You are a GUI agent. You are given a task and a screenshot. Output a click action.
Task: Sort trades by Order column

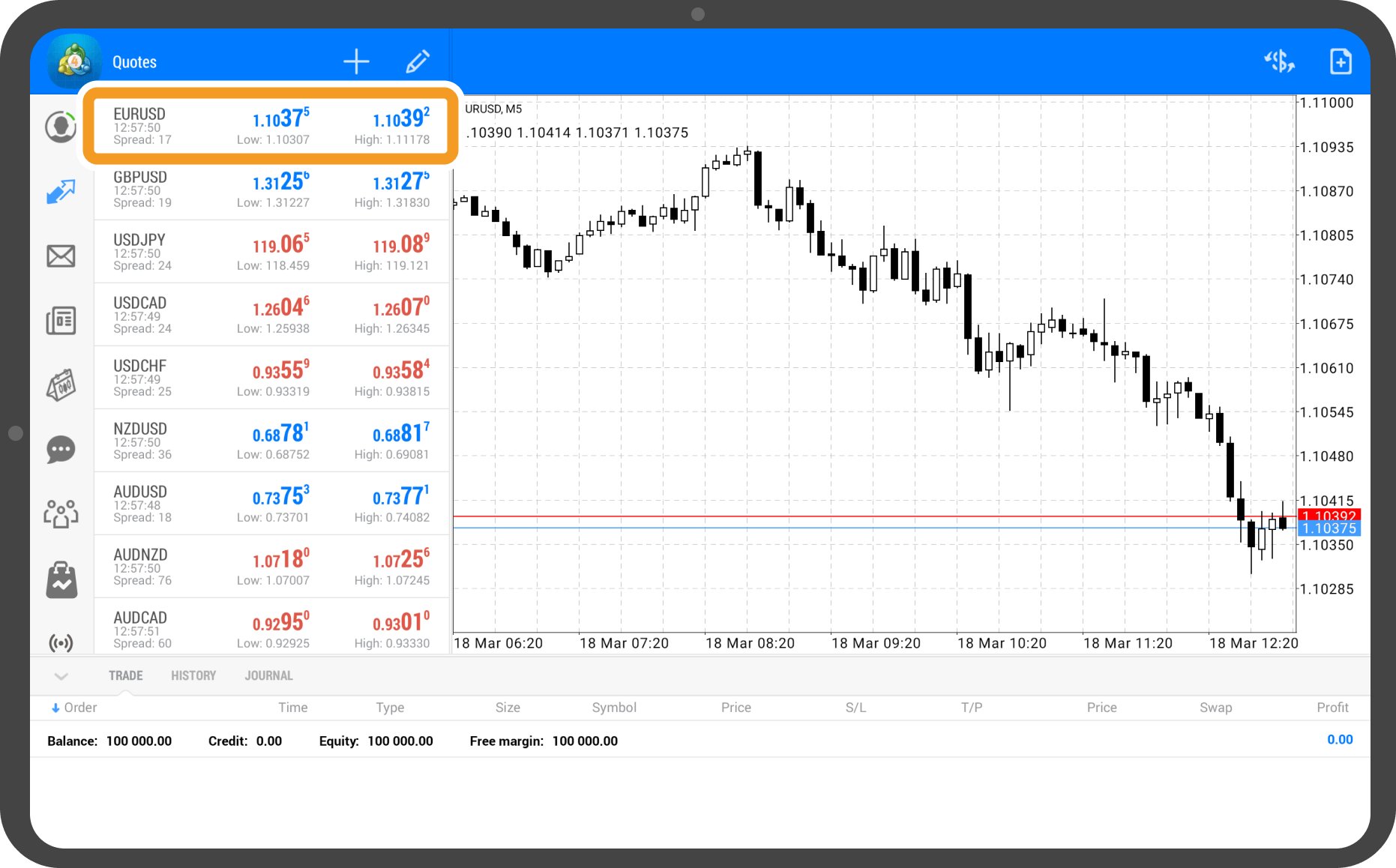coord(74,708)
